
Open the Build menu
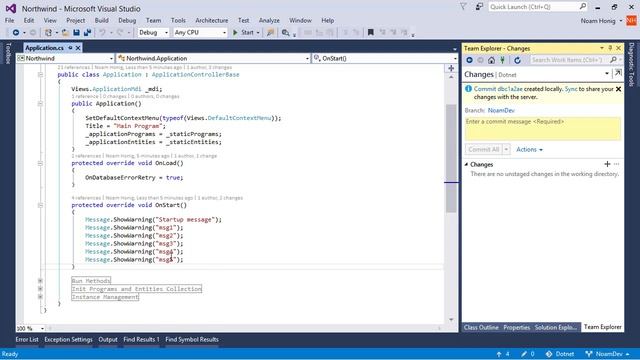pyautogui.click(x=102, y=20)
